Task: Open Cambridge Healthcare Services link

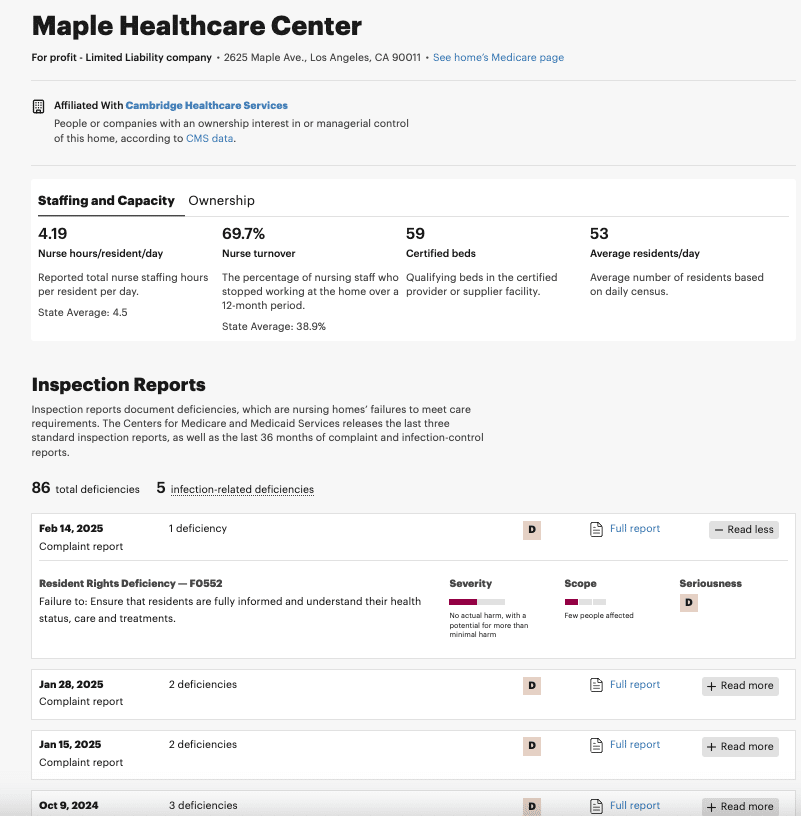Action: tap(206, 104)
